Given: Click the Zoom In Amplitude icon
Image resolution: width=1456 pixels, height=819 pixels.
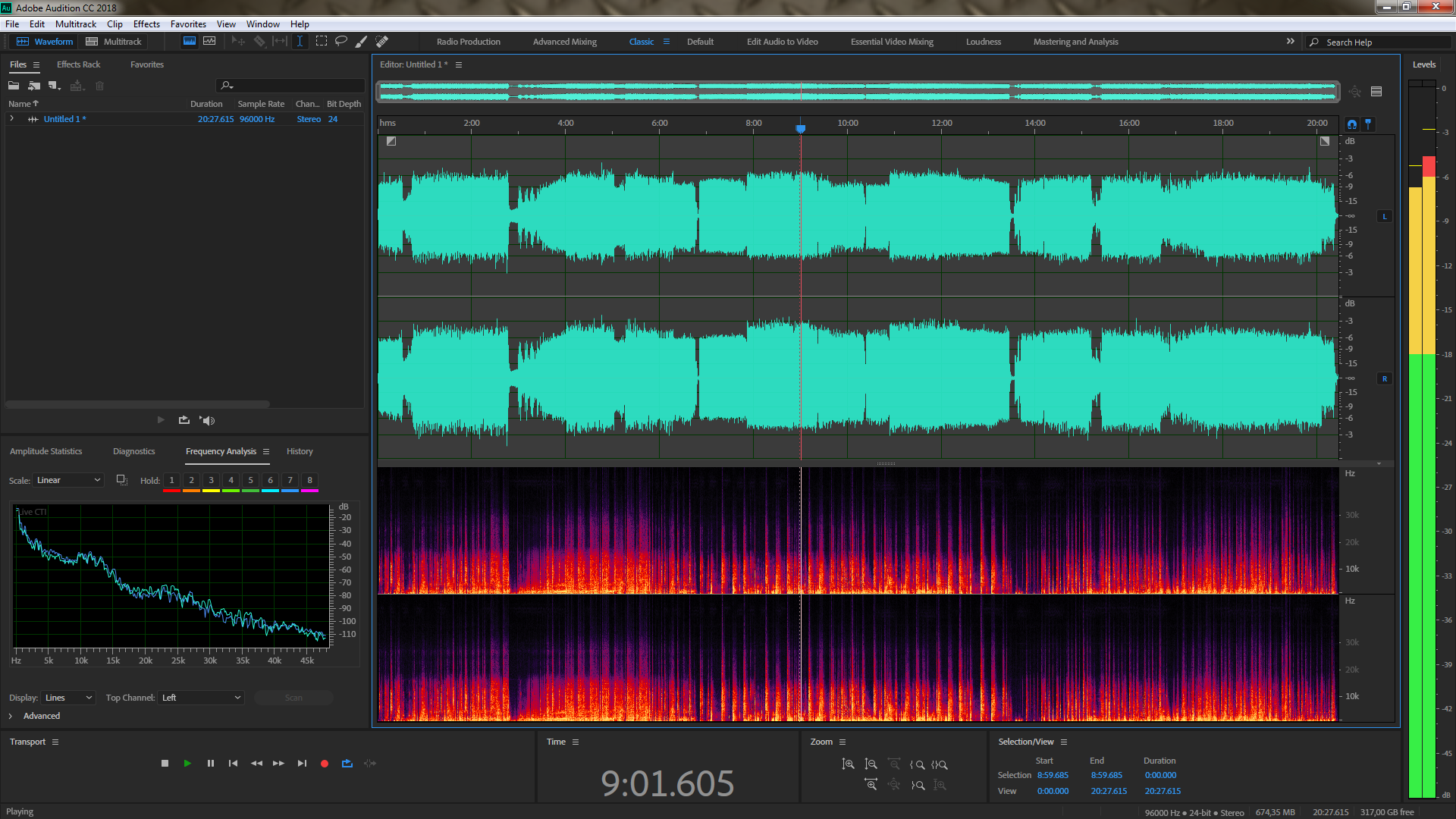Looking at the screenshot, I should point(848,764).
